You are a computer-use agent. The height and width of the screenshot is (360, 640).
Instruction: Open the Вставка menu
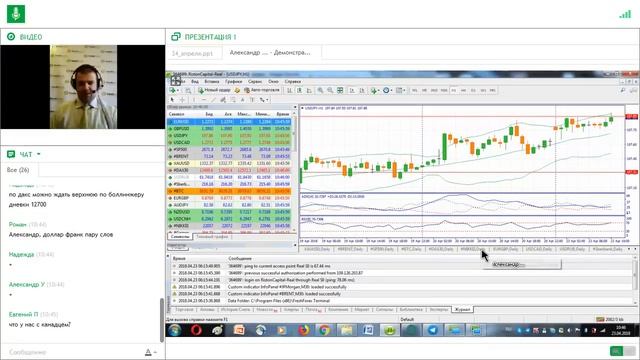212,82
